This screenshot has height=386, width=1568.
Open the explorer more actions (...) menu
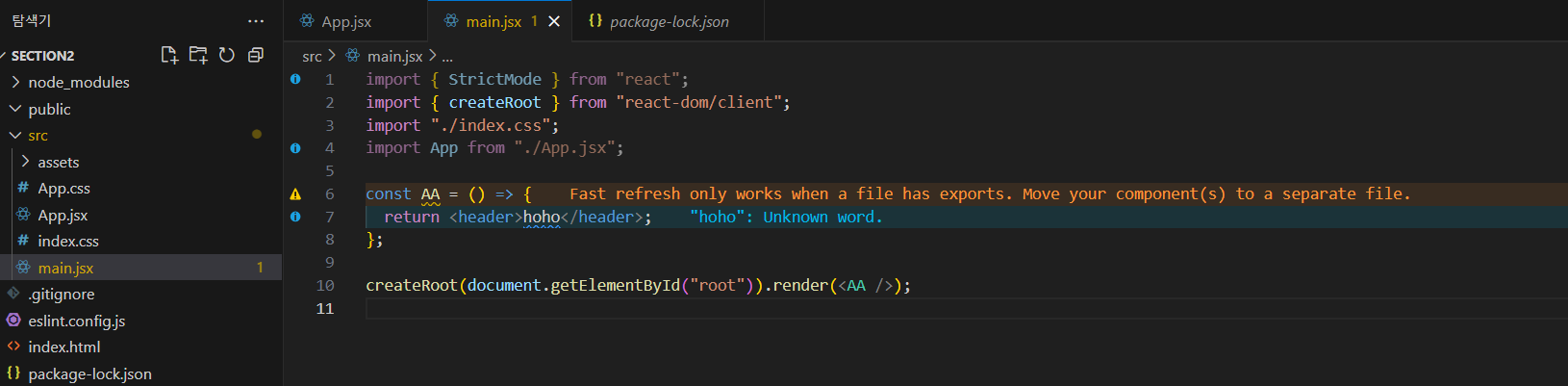click(x=256, y=20)
